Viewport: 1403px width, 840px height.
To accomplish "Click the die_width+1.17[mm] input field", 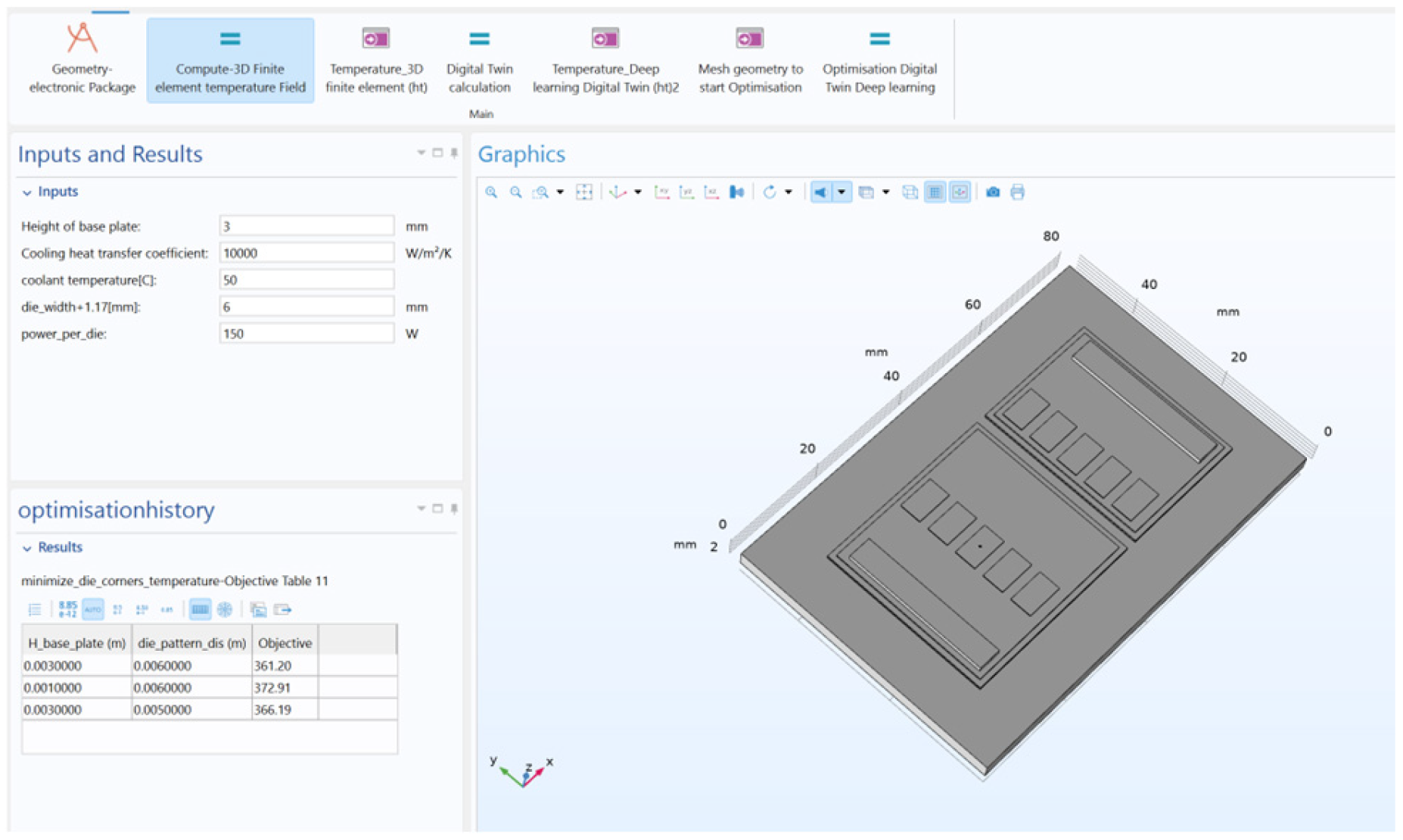I will point(306,306).
